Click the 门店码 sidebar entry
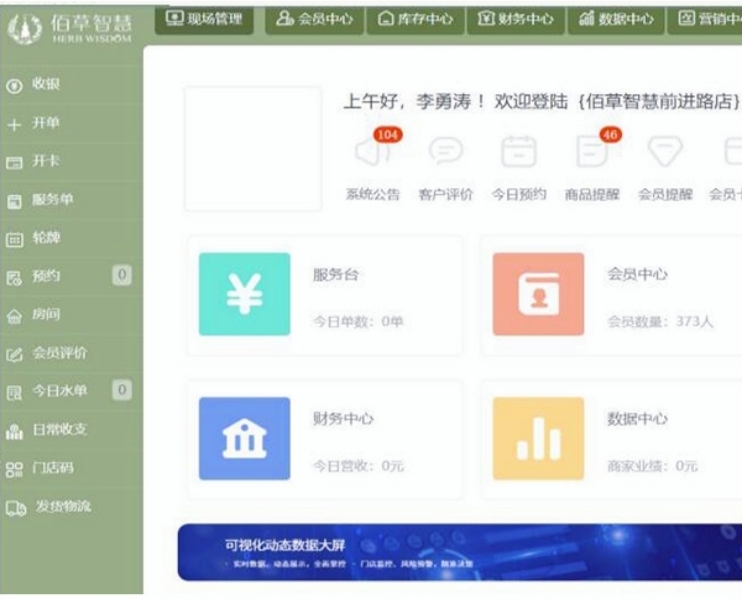 click(x=52, y=468)
